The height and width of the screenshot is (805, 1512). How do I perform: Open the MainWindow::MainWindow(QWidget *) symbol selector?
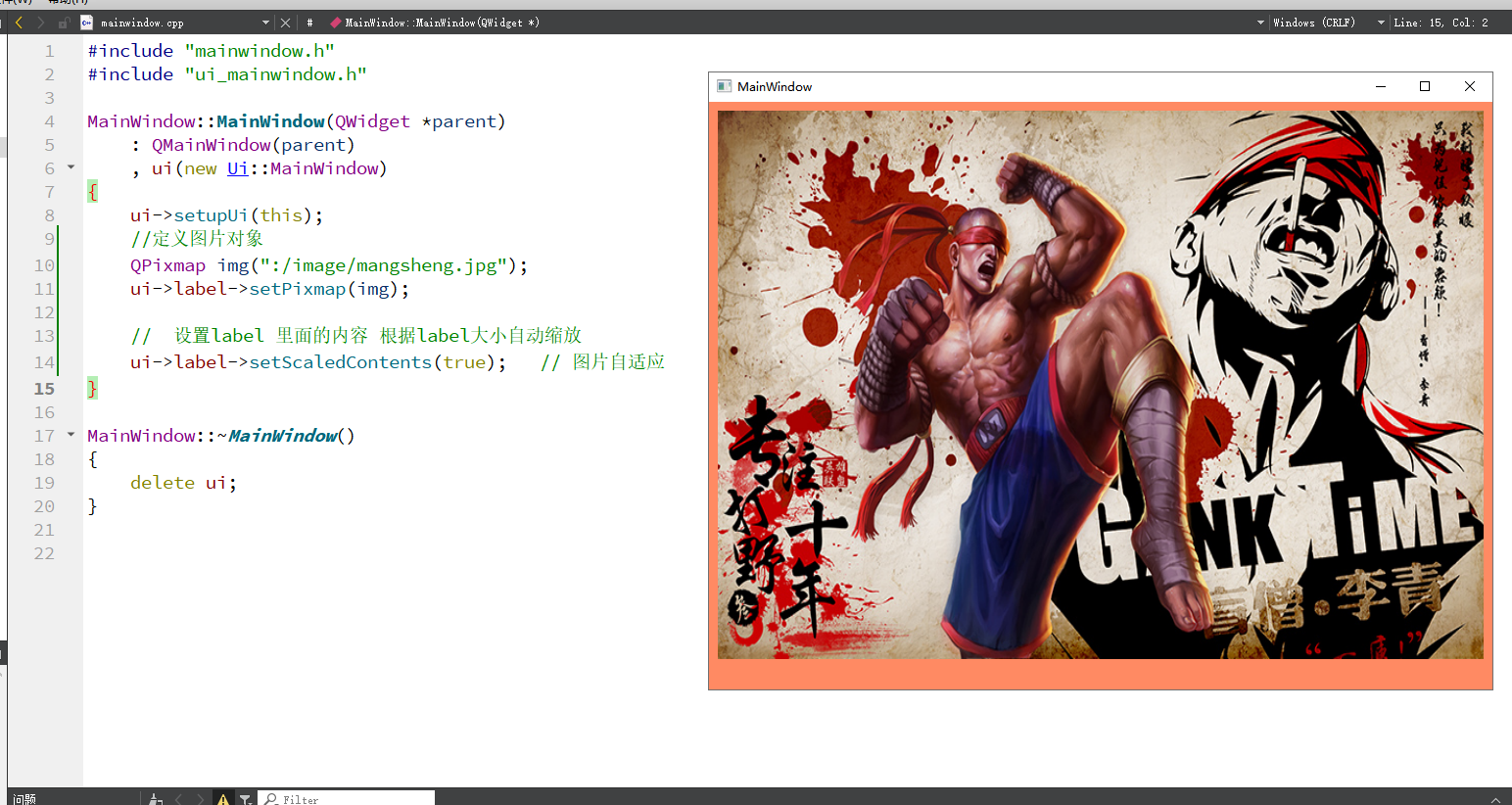(442, 22)
